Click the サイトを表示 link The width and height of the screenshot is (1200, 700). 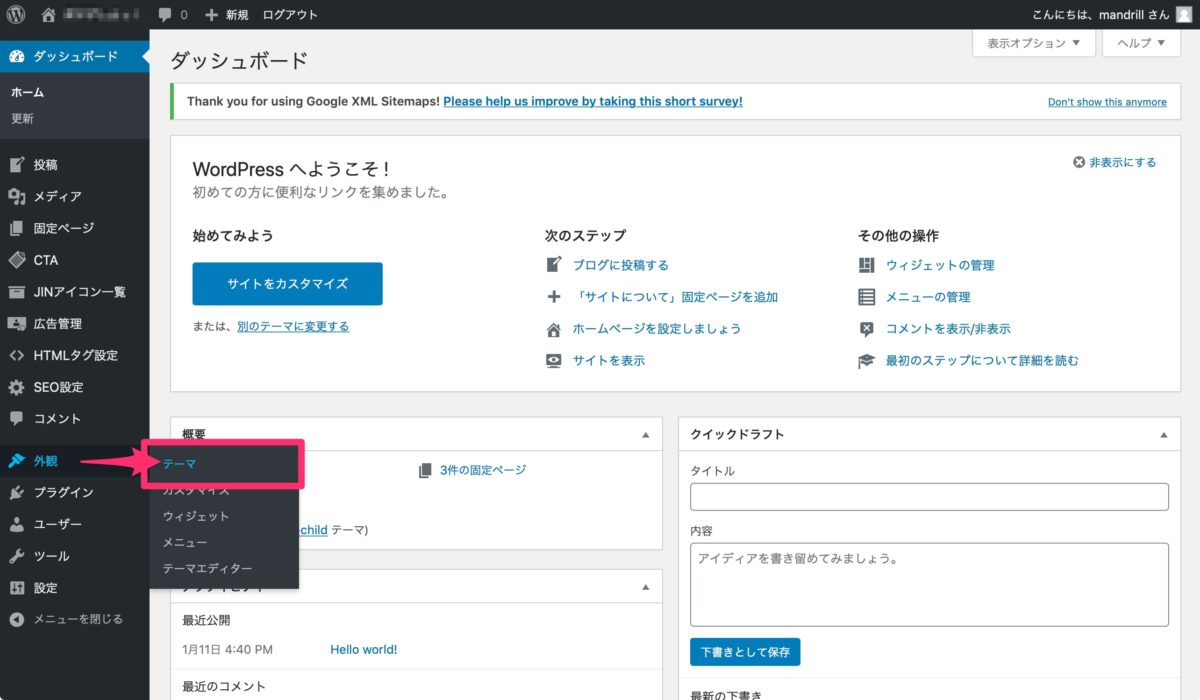coord(609,360)
